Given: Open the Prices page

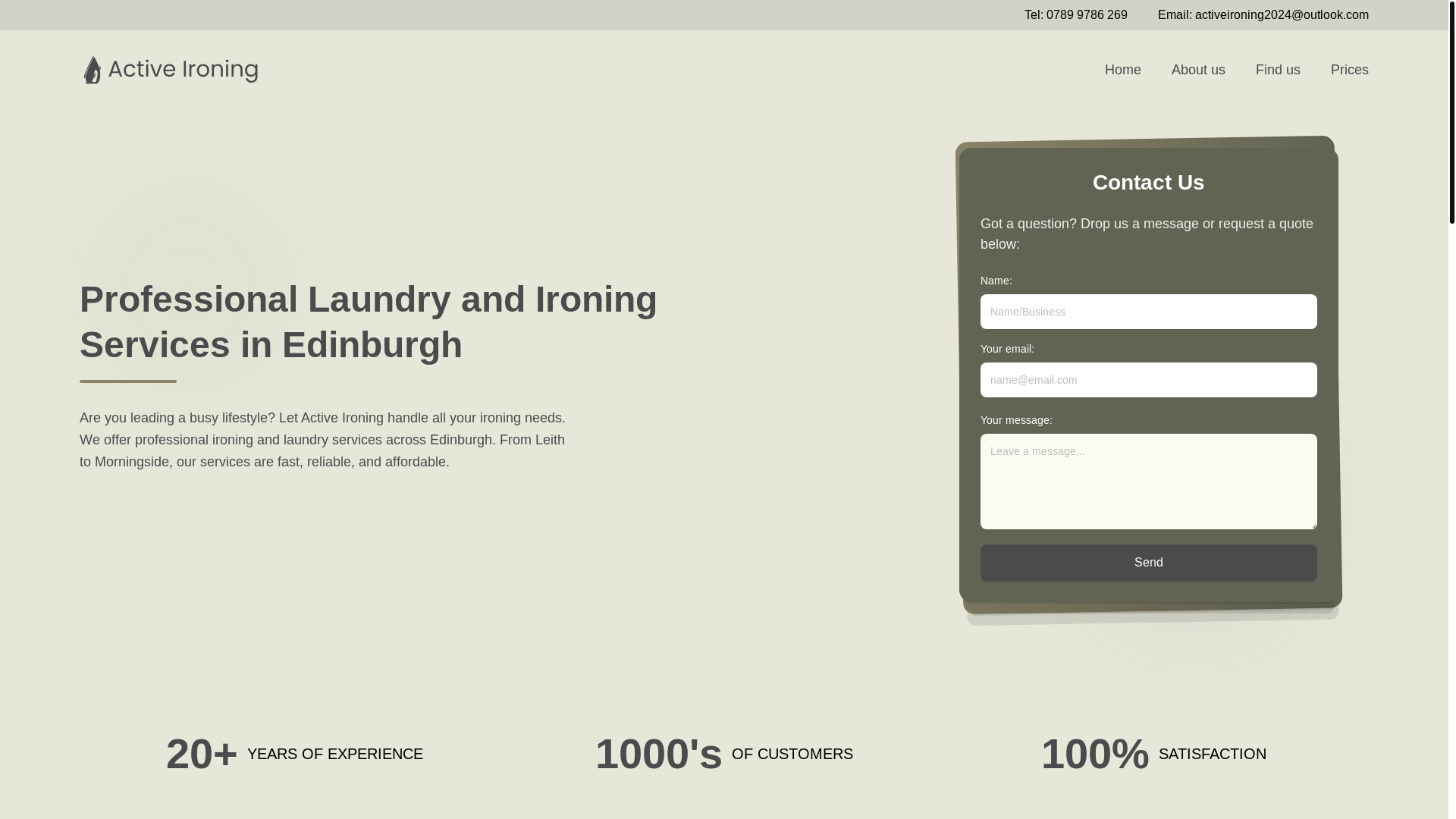Looking at the screenshot, I should click(1349, 70).
